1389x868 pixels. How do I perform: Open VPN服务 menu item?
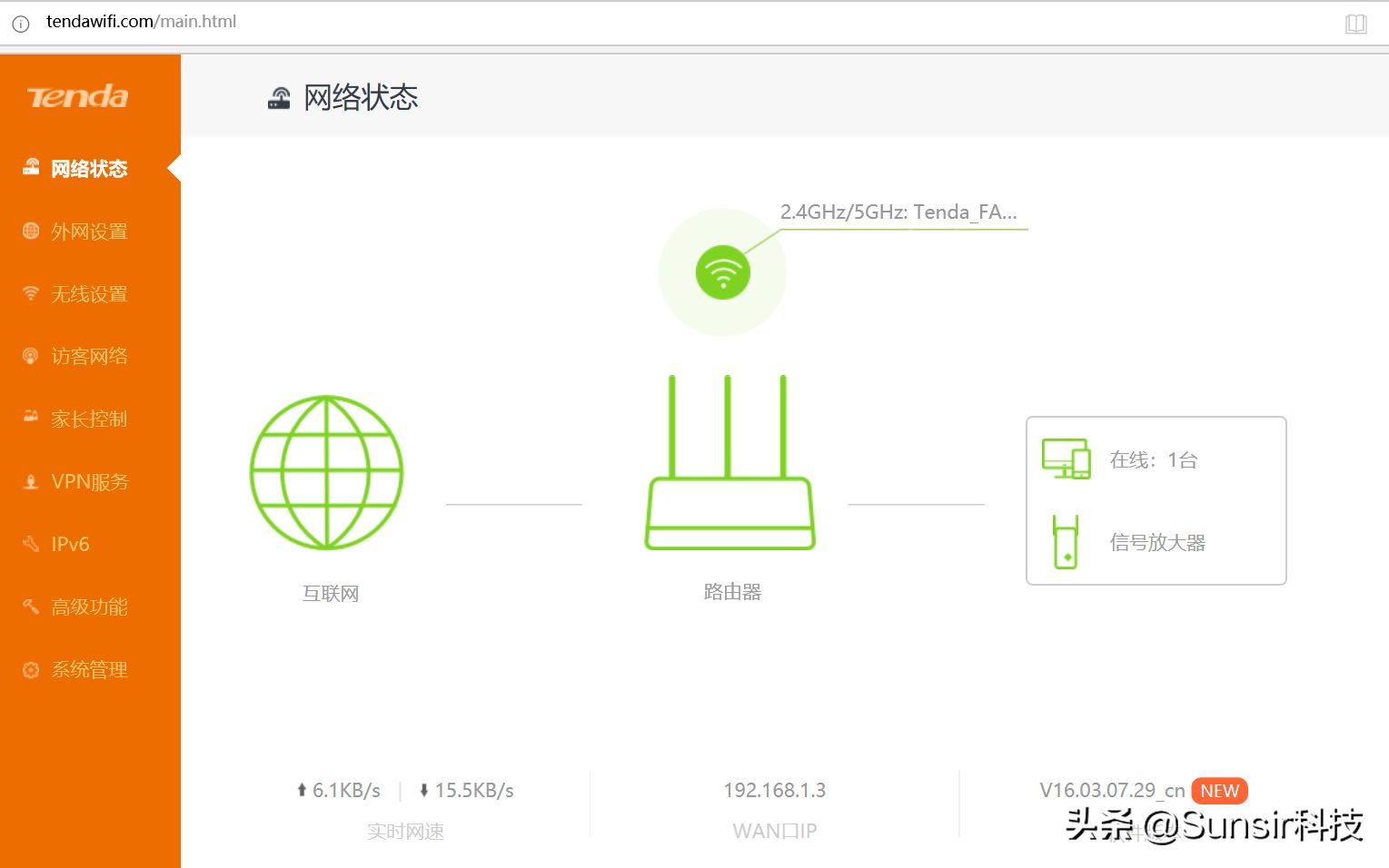(89, 481)
